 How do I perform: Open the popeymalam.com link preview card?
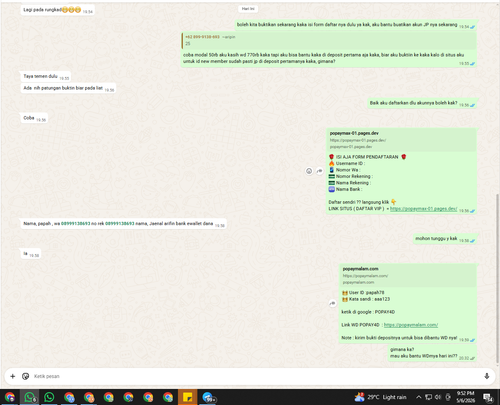pyautogui.click(x=408, y=275)
